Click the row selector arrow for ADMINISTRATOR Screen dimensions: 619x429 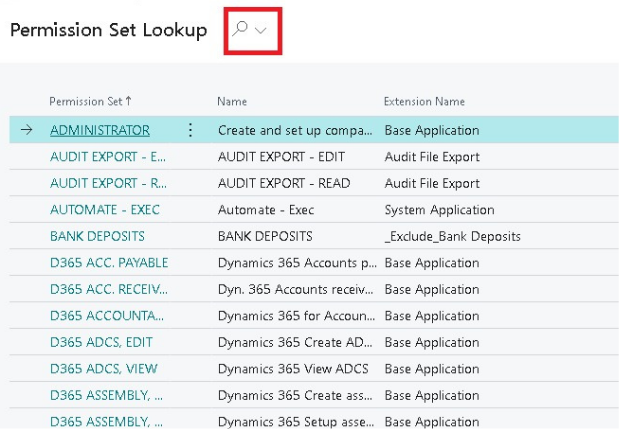tap(26, 129)
